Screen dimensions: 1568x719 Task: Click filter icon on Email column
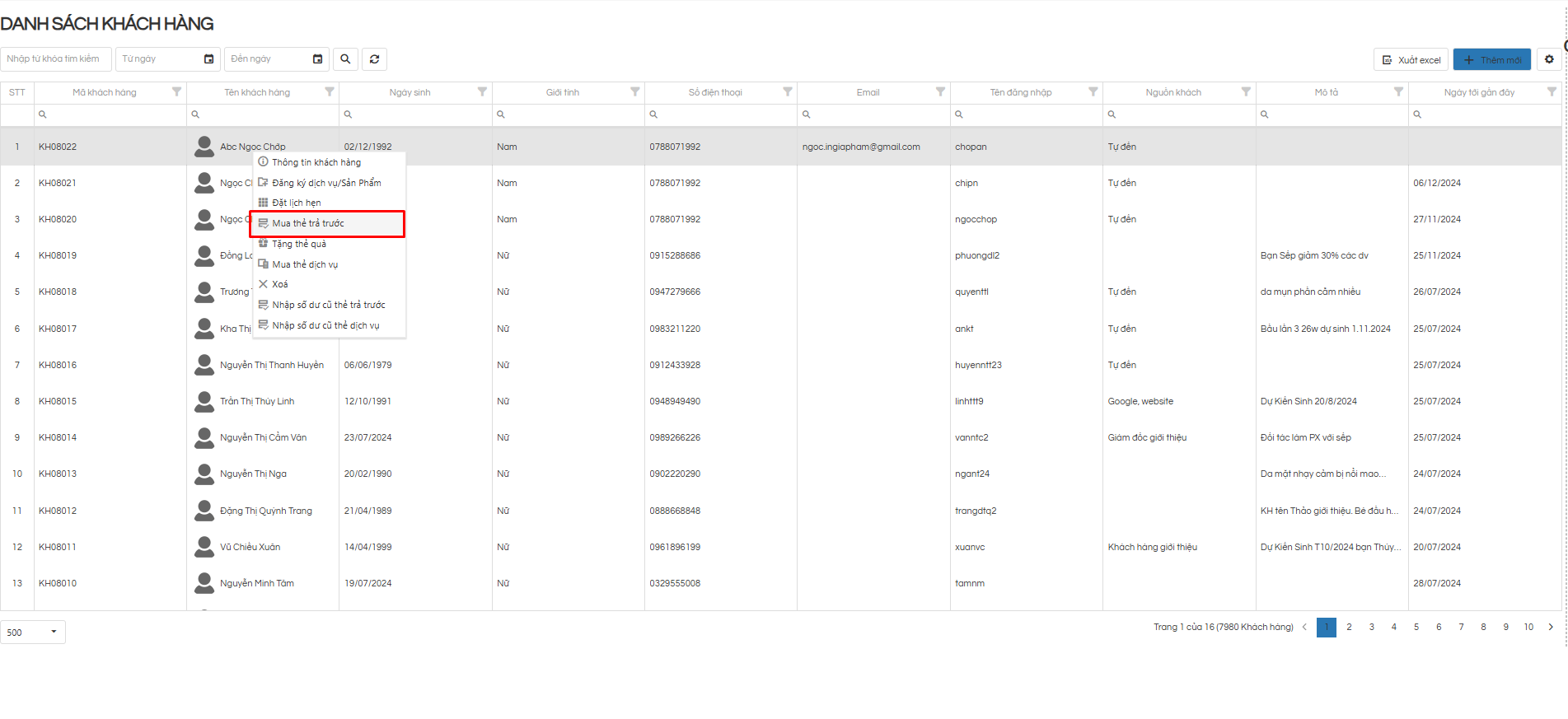click(x=940, y=92)
